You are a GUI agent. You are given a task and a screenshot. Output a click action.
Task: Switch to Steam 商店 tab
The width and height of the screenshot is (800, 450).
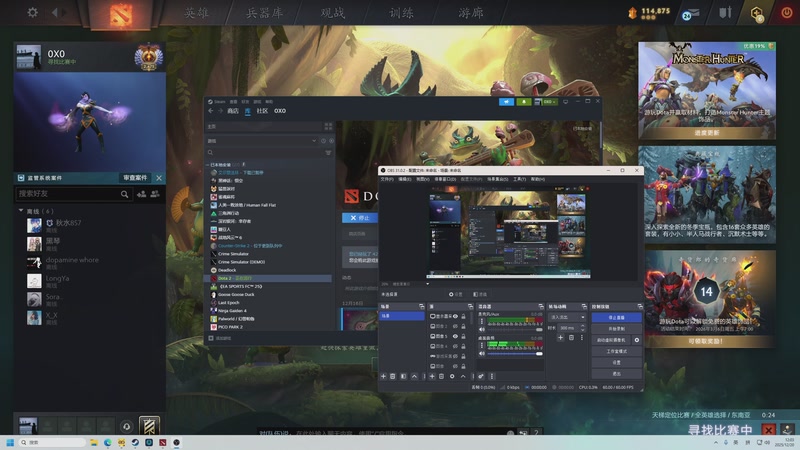pos(233,111)
